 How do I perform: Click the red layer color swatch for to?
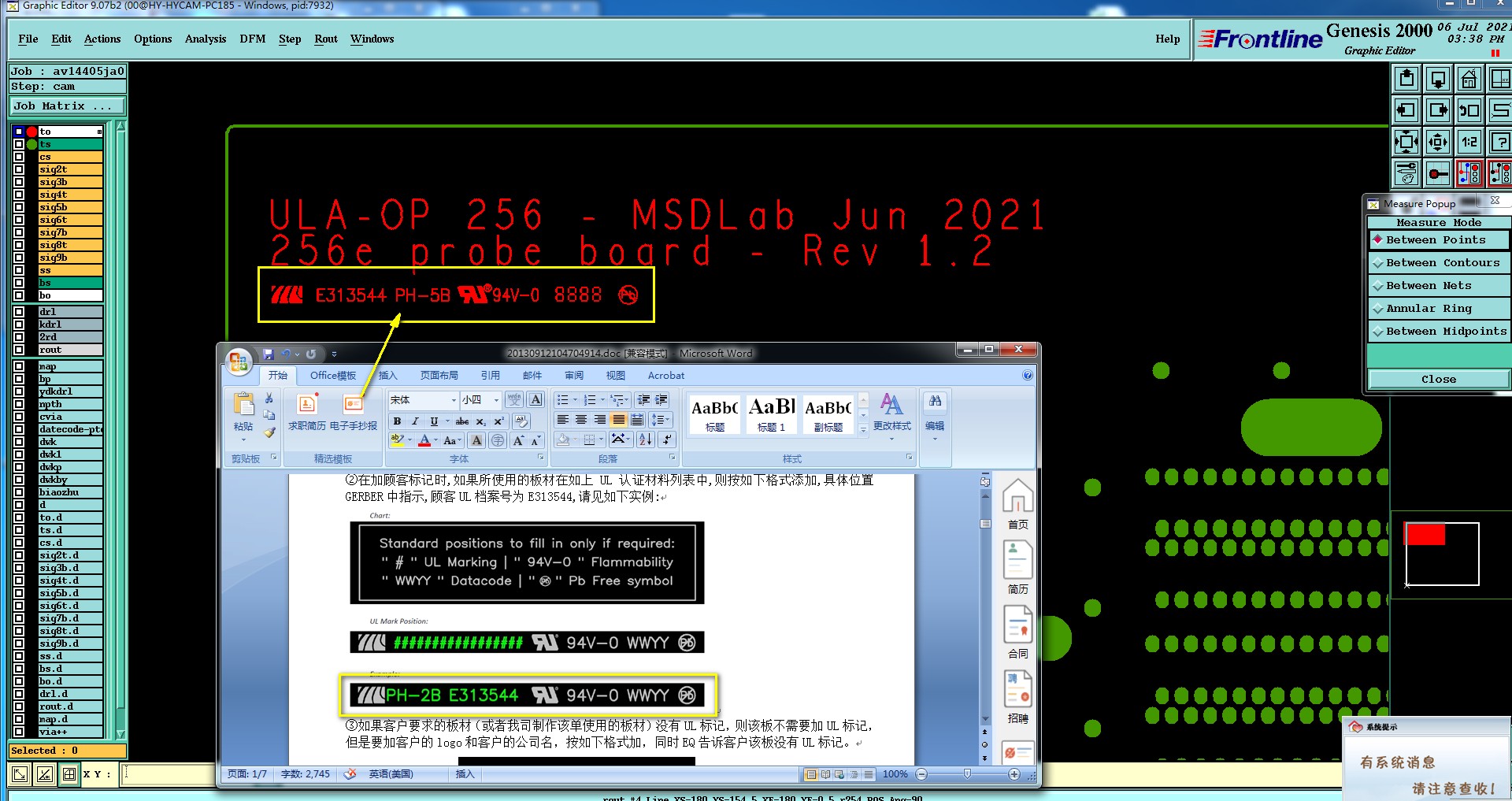(31, 132)
